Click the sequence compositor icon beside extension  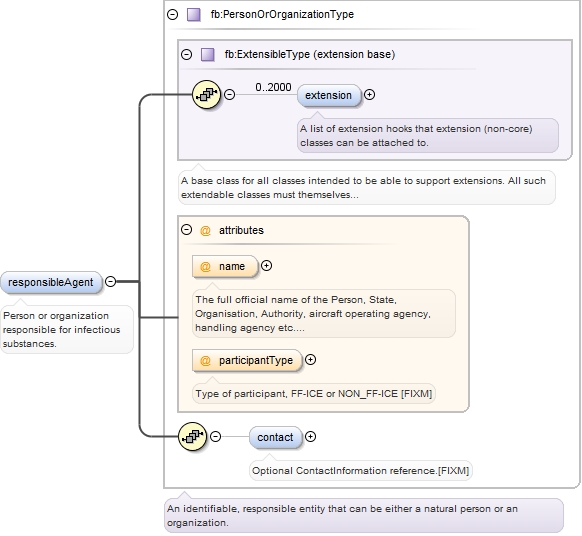tap(206, 94)
